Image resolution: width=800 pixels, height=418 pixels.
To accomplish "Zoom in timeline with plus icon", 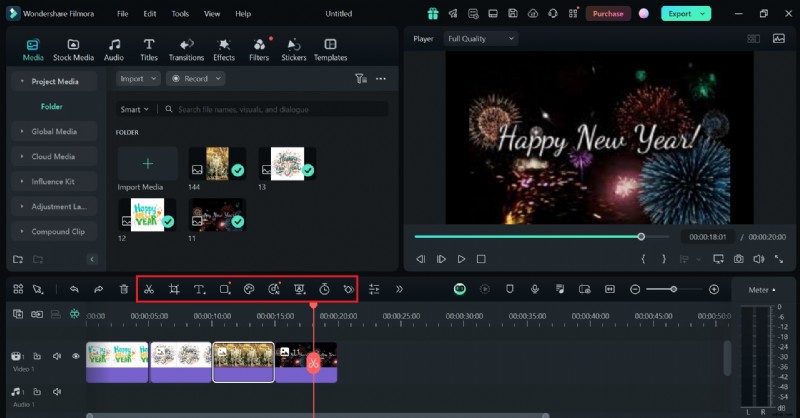I will click(714, 289).
